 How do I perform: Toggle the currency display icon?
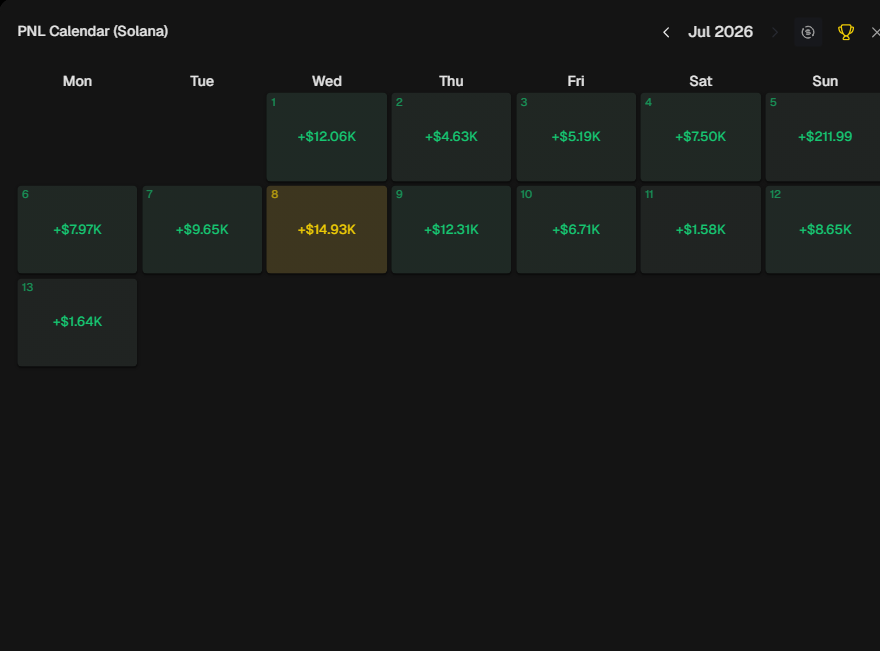click(808, 32)
